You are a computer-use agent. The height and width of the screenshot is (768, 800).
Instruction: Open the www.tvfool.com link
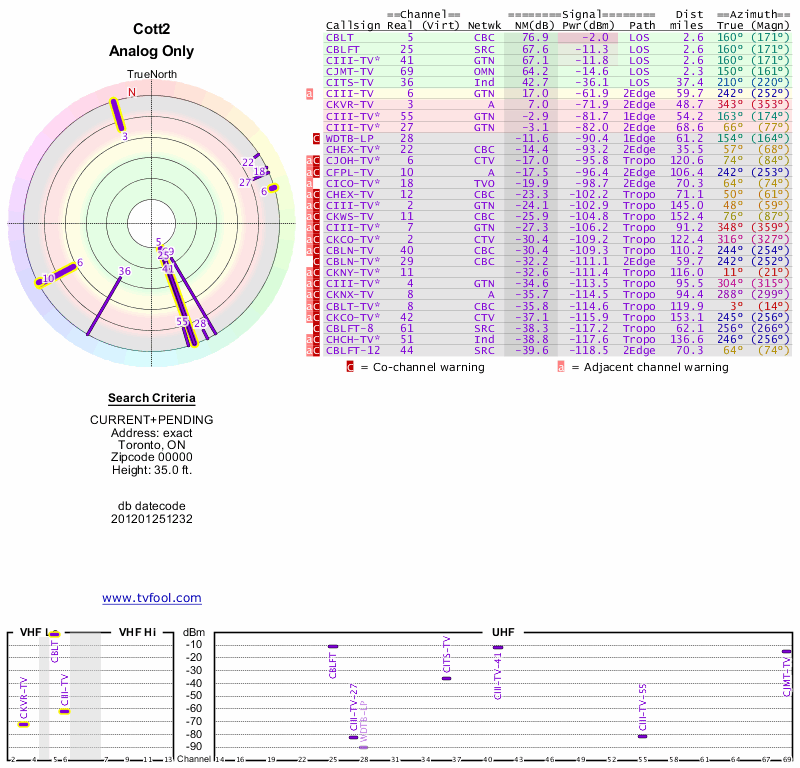point(152,598)
